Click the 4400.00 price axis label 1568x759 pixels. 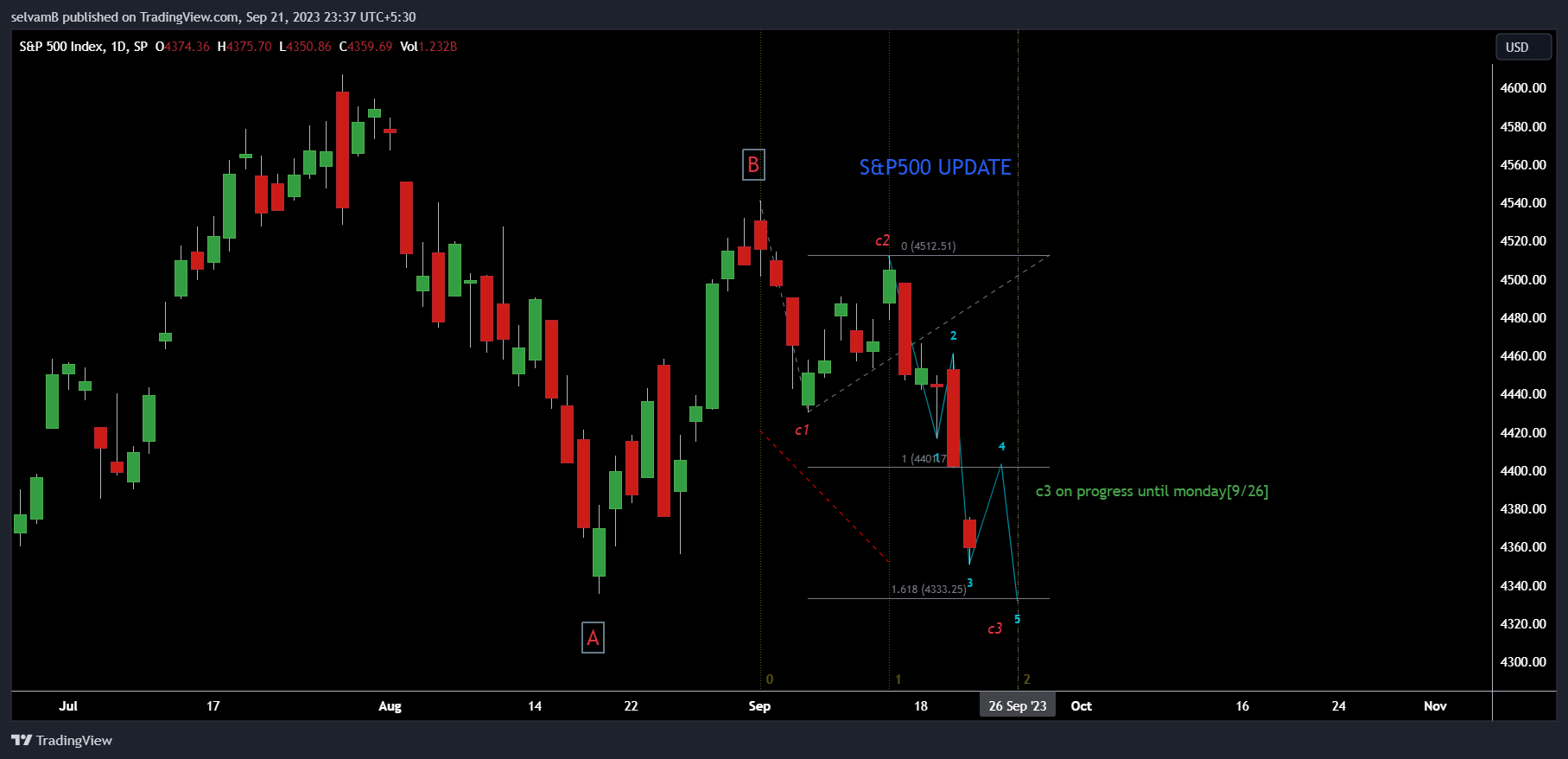click(x=1523, y=471)
